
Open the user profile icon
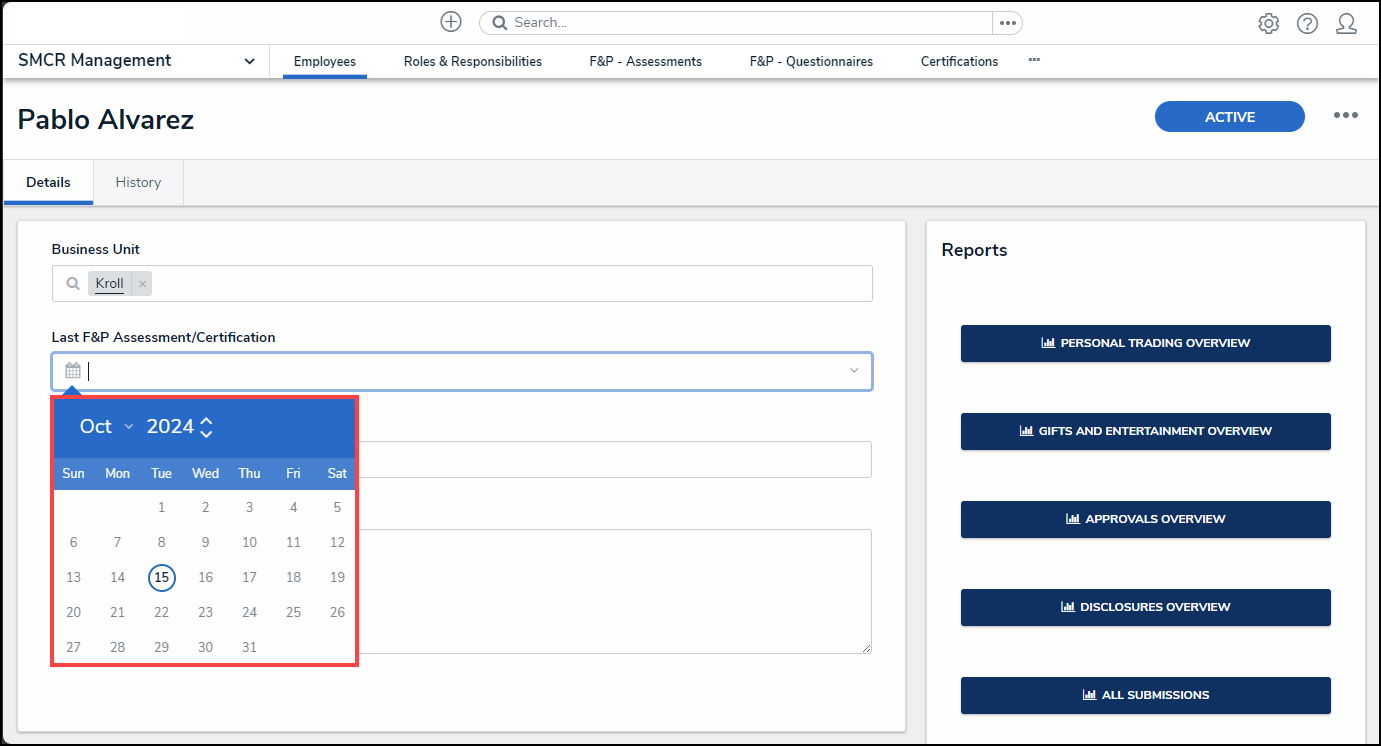coord(1346,24)
